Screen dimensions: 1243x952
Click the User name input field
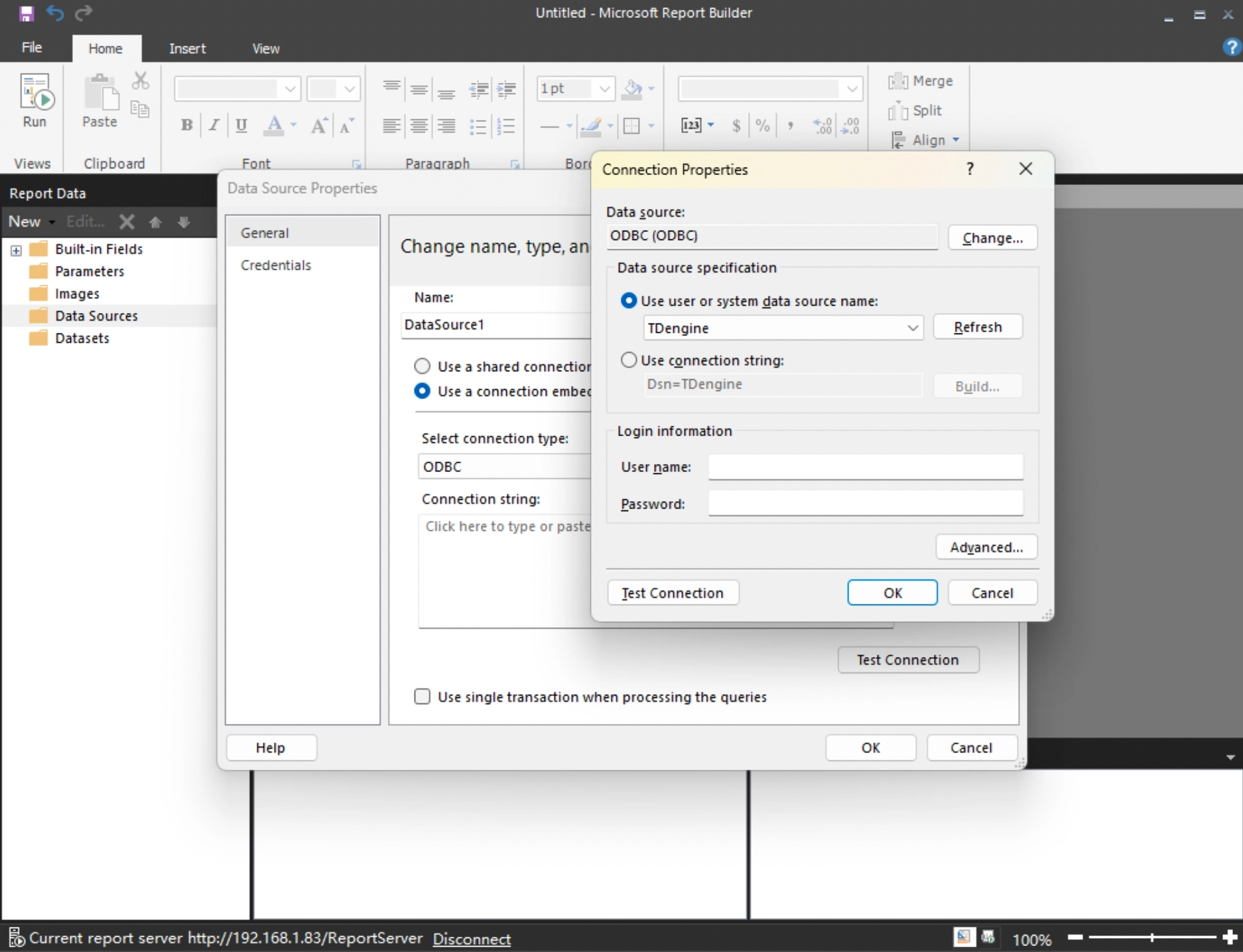click(x=865, y=467)
